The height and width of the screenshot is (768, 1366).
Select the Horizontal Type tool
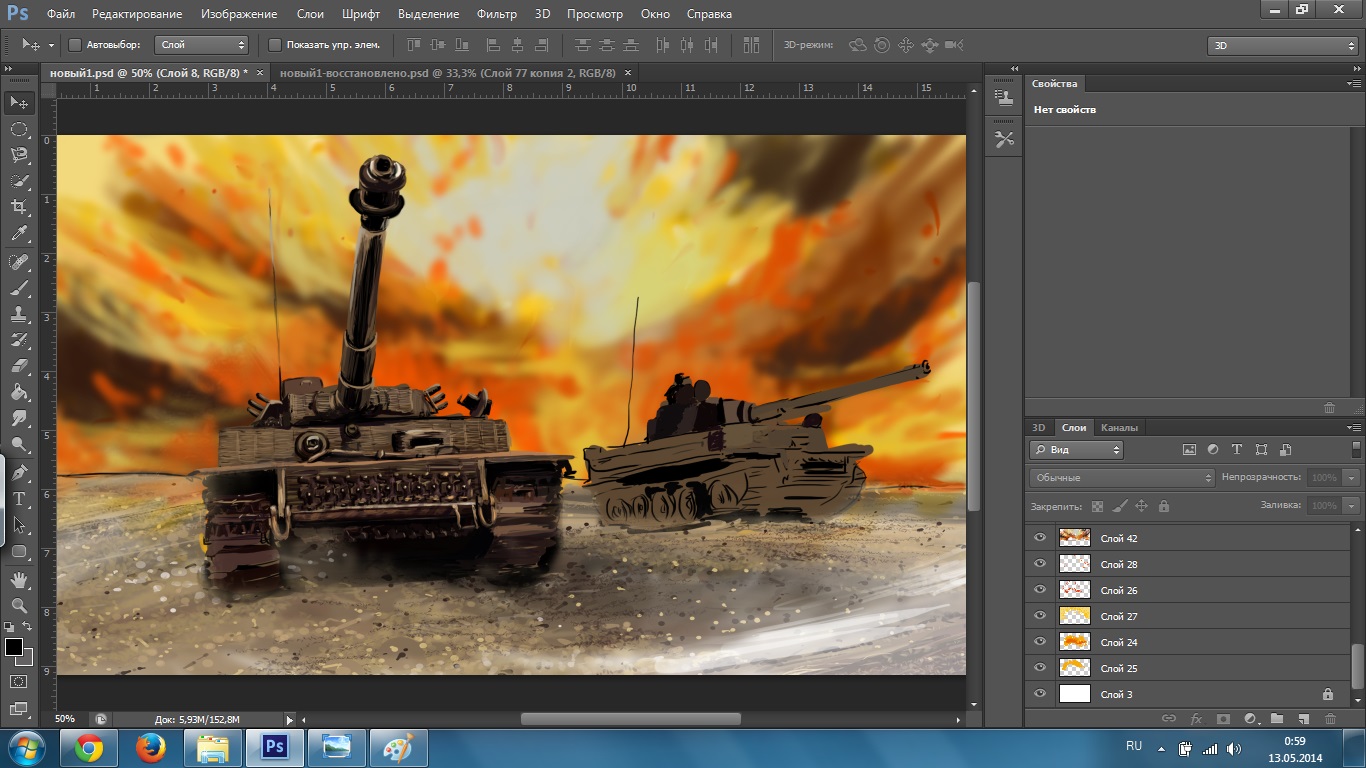pos(19,499)
